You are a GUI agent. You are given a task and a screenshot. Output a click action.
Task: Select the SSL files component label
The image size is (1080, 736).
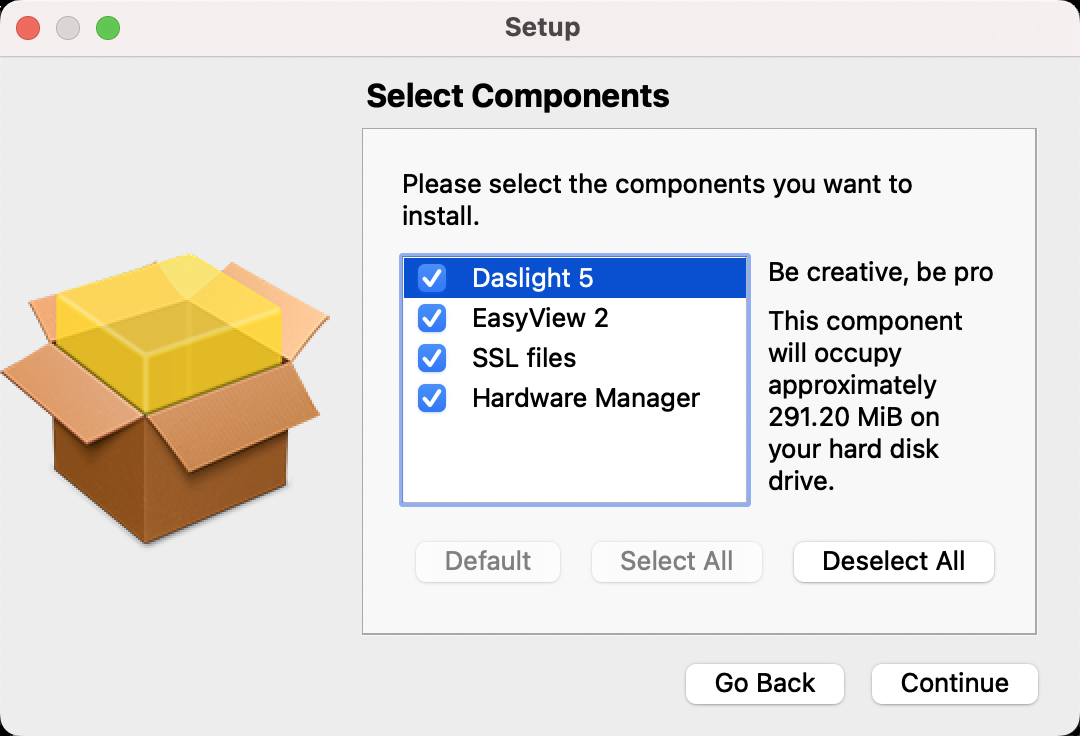[524, 358]
